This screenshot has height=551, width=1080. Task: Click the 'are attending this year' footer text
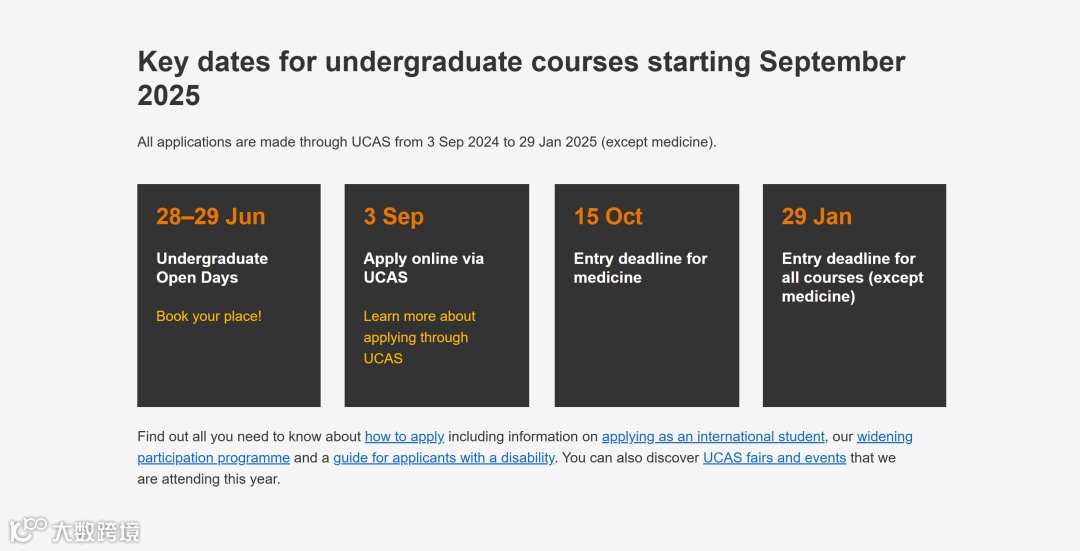(209, 479)
